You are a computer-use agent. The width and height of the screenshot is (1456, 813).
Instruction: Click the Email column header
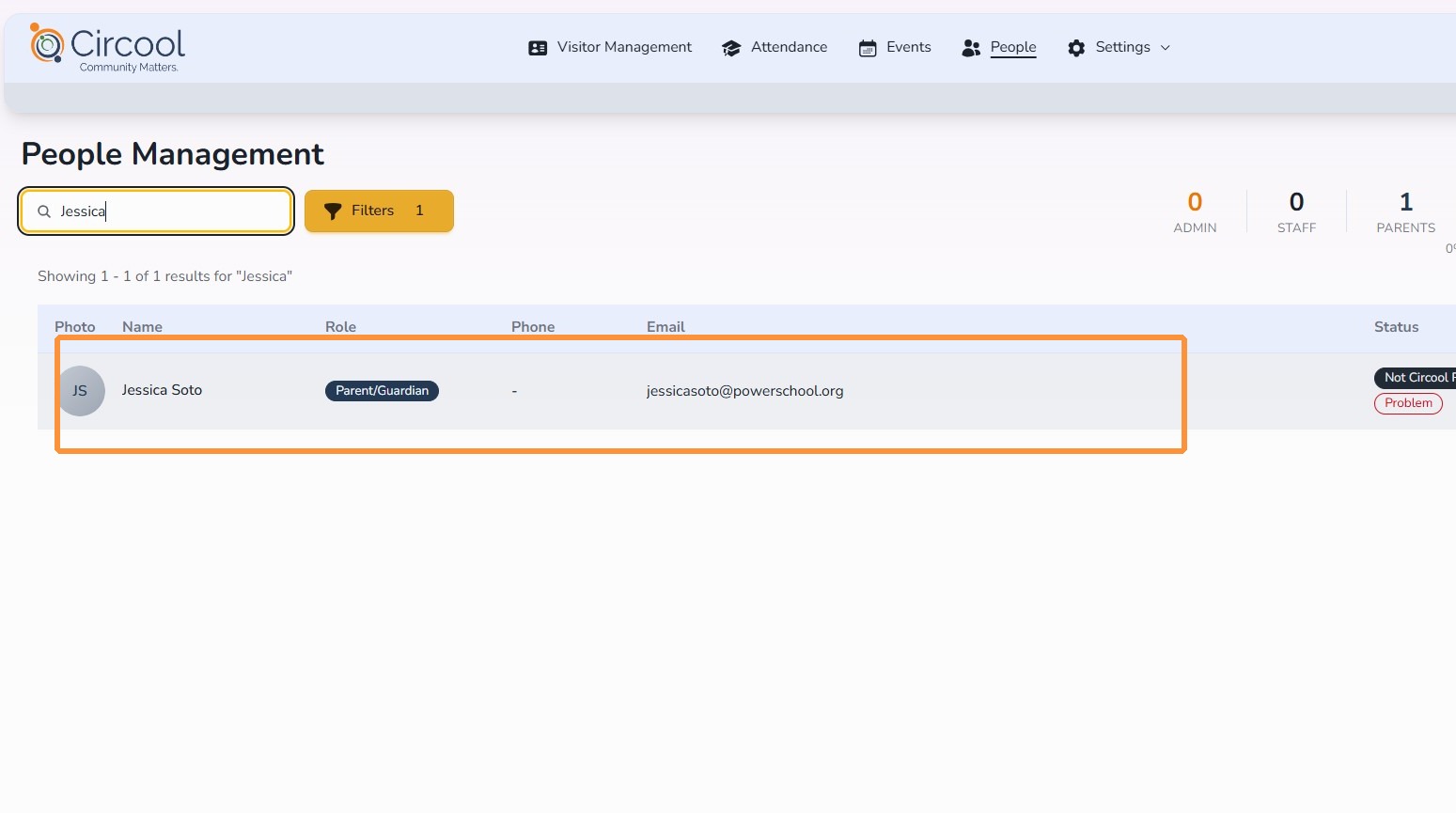[665, 327]
